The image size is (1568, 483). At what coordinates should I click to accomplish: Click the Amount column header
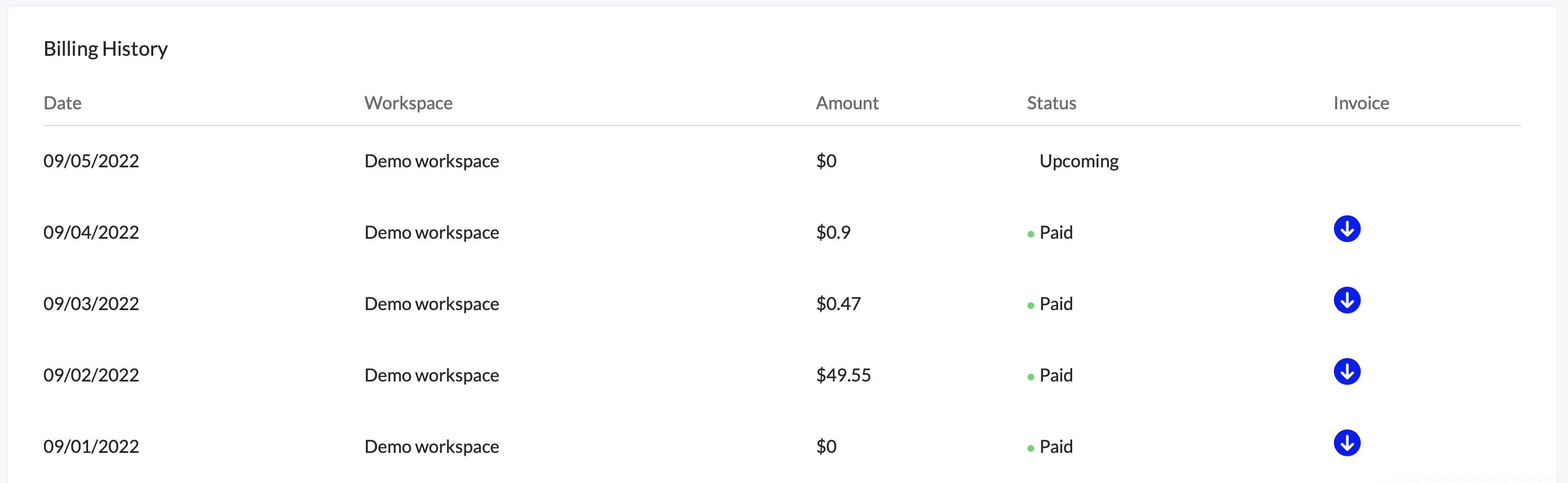(x=847, y=103)
